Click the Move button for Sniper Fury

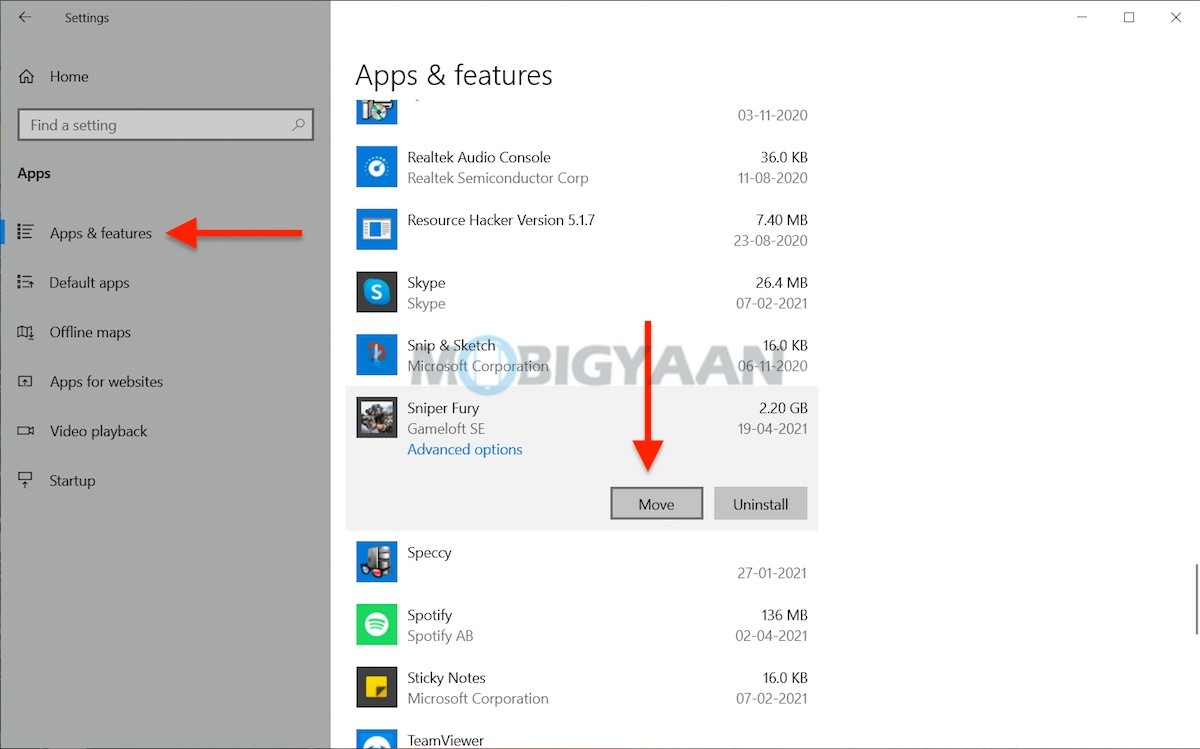pos(656,503)
